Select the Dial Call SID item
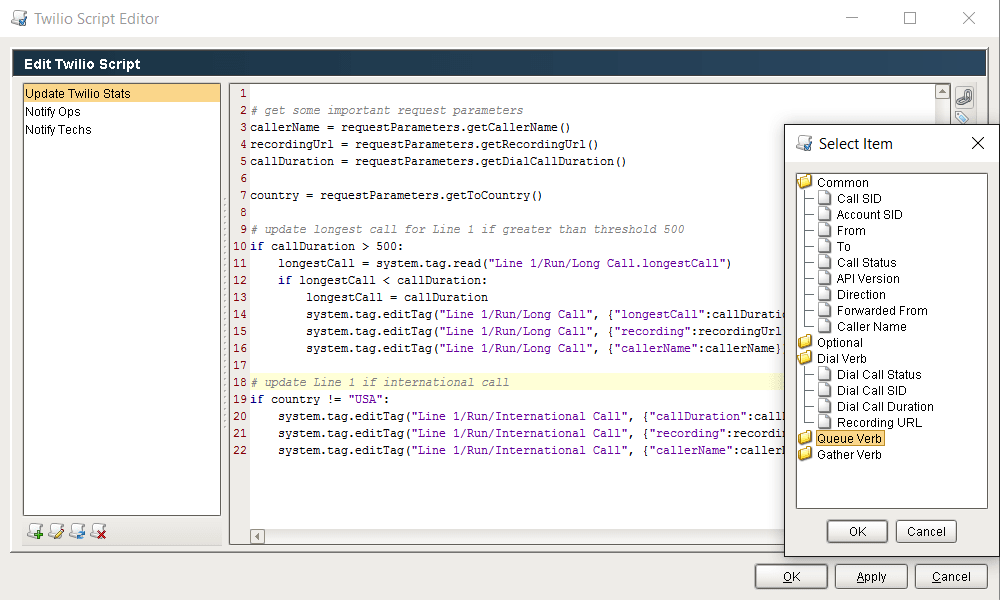 pos(871,390)
